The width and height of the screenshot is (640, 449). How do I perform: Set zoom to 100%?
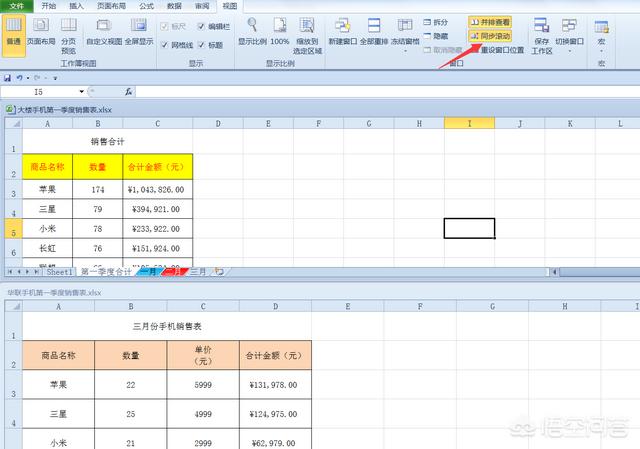coord(280,32)
